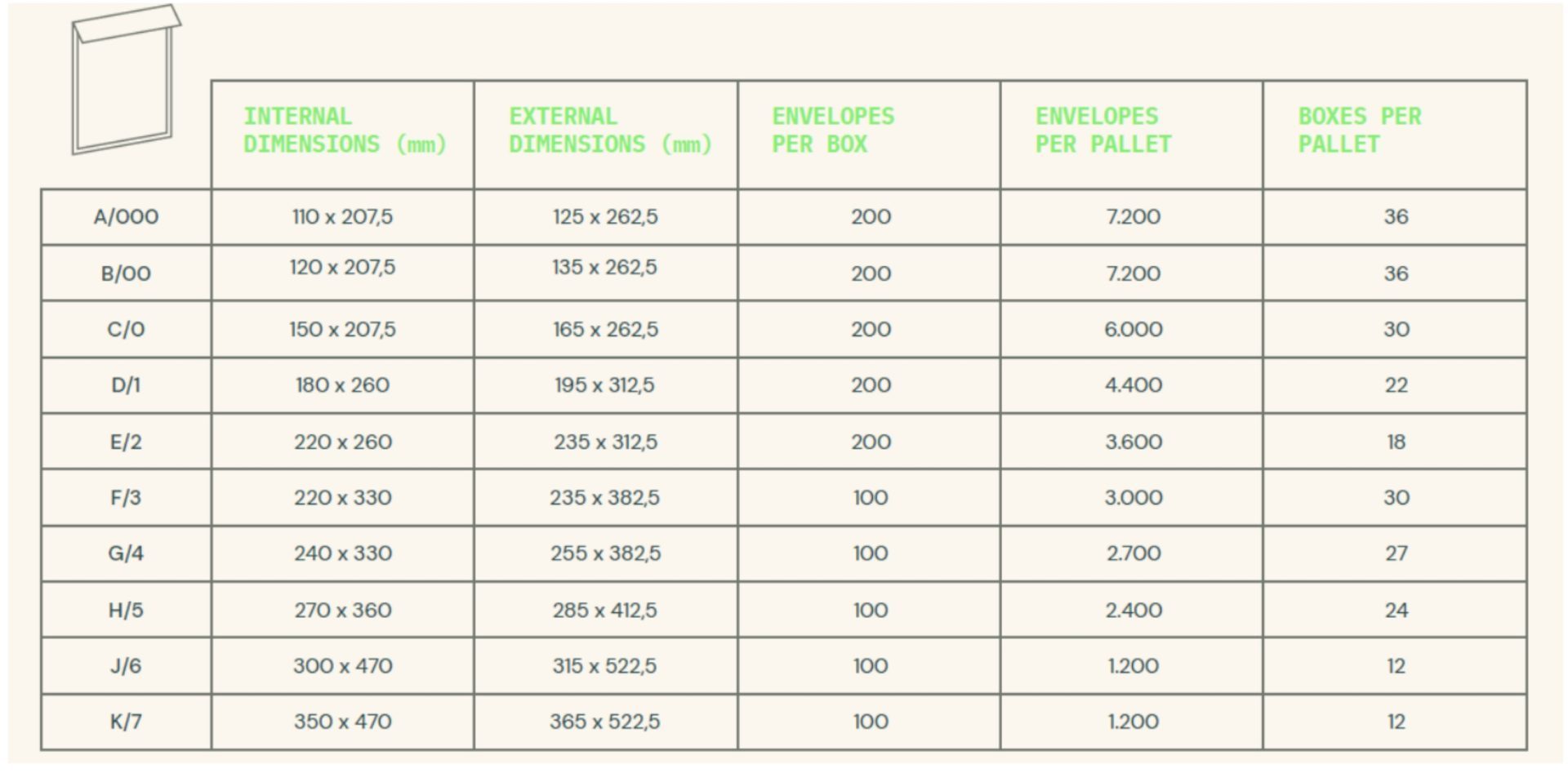The width and height of the screenshot is (1568, 773).
Task: Click the D/1 size label
Action: (x=126, y=385)
